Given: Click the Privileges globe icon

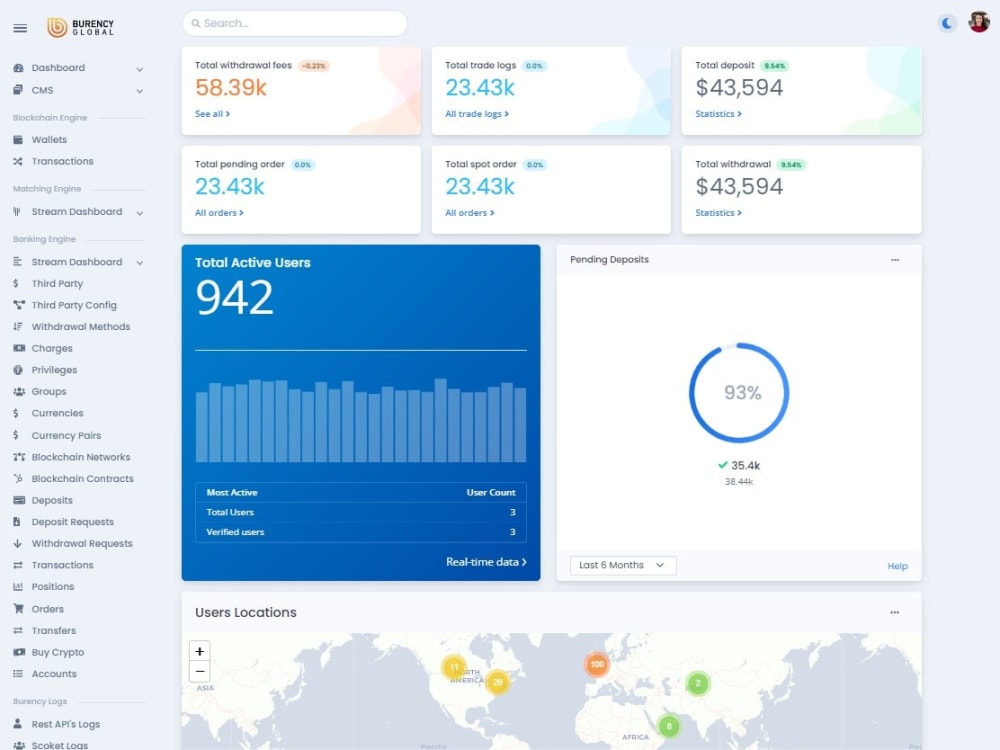Looking at the screenshot, I should 18,370.
